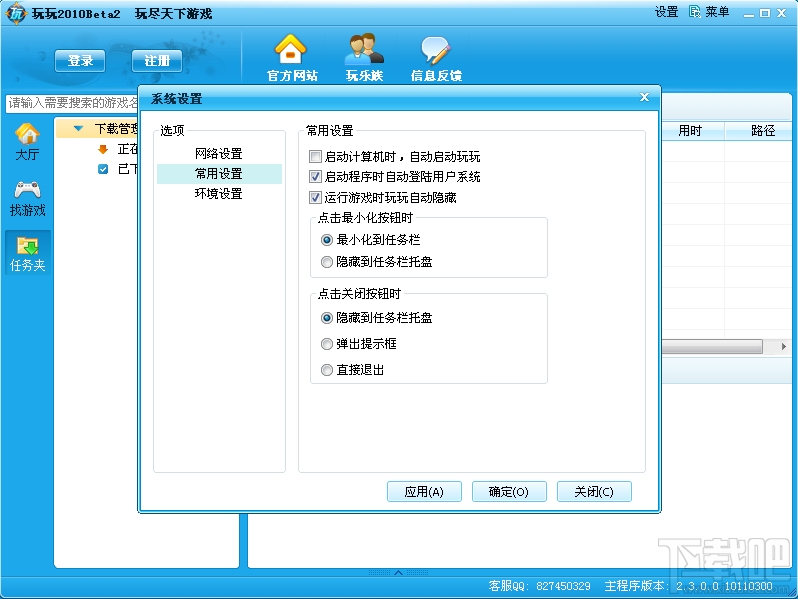Image resolution: width=798 pixels, height=599 pixels.
Task: Click orange download arrow tree icon
Action: pyautogui.click(x=103, y=149)
